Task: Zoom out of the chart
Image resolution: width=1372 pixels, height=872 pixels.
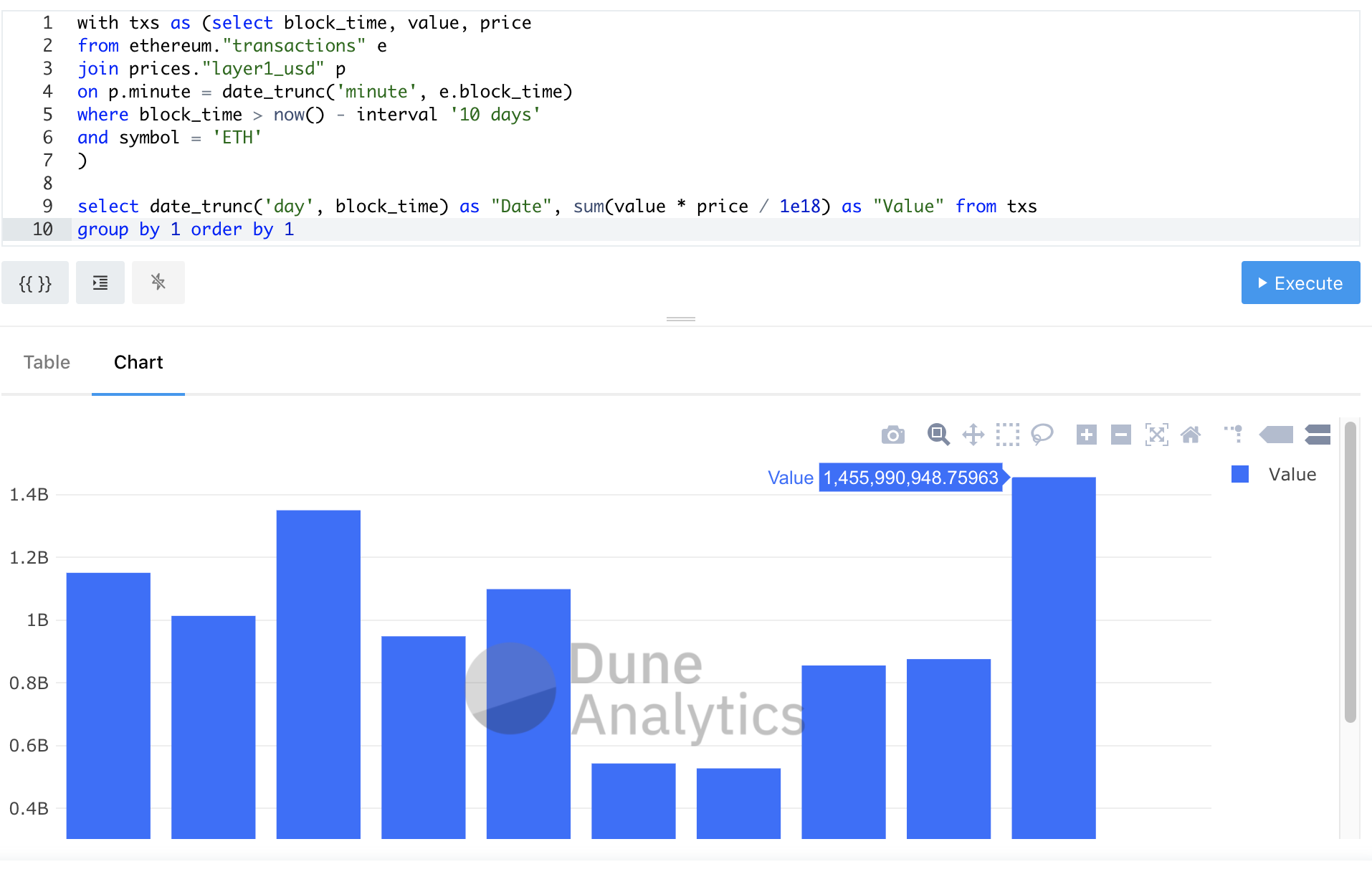Action: (1120, 435)
